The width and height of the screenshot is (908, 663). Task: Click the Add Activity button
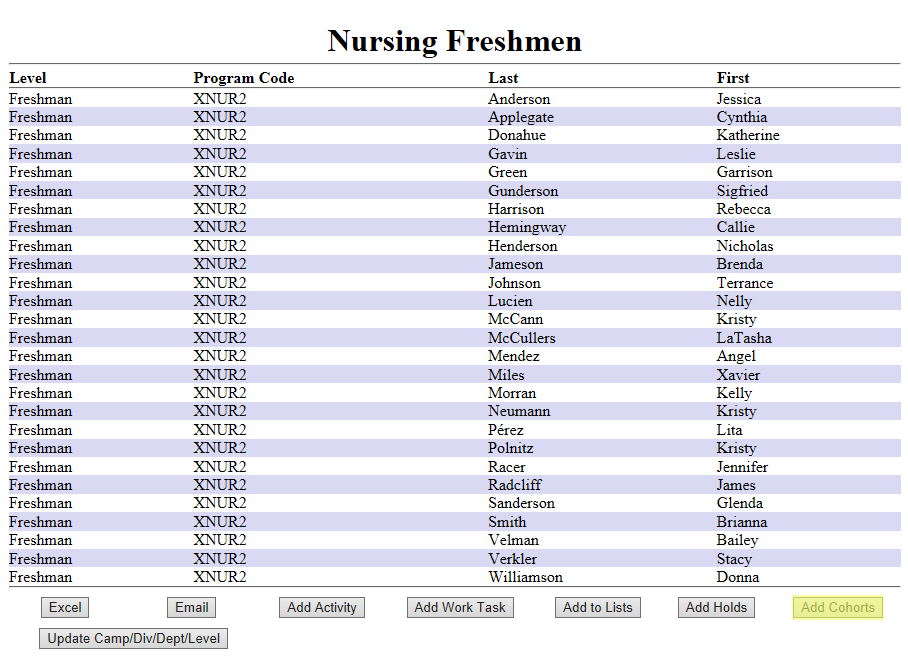[x=321, y=607]
